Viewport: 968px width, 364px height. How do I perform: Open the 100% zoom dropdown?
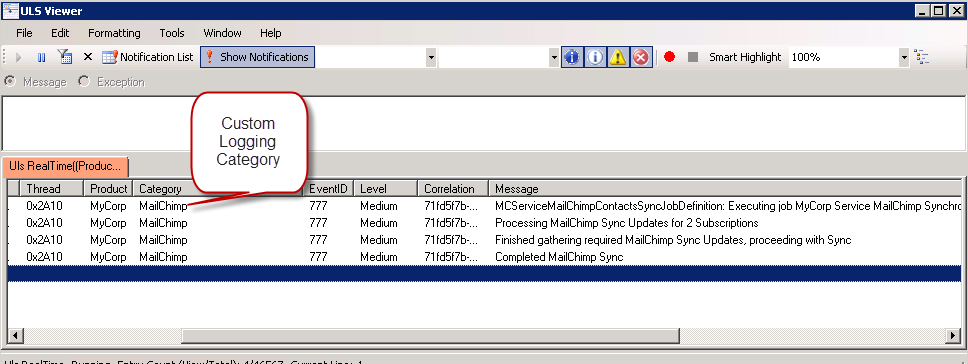point(904,57)
